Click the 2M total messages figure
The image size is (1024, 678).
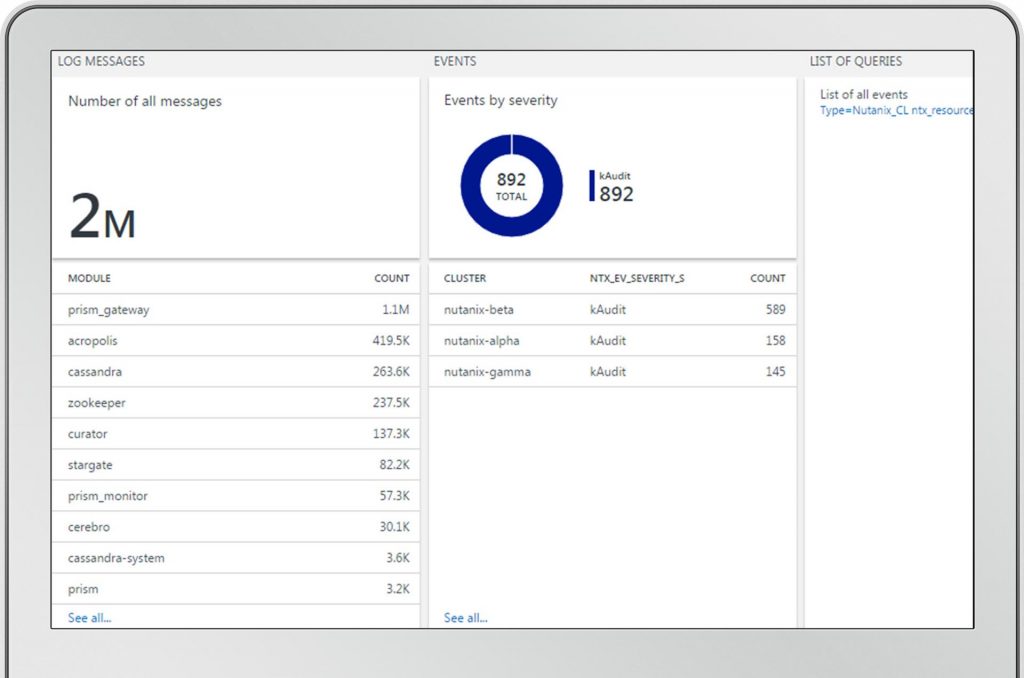[x=102, y=216]
